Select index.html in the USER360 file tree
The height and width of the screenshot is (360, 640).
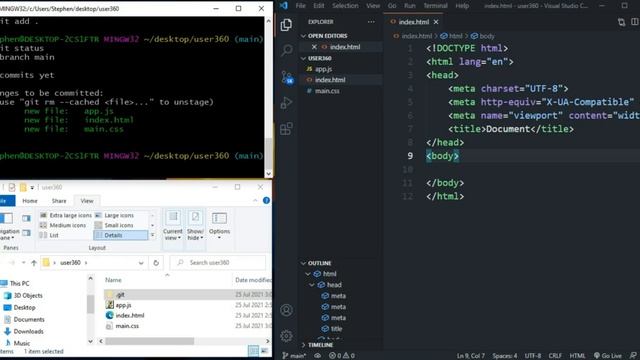pyautogui.click(x=330, y=80)
